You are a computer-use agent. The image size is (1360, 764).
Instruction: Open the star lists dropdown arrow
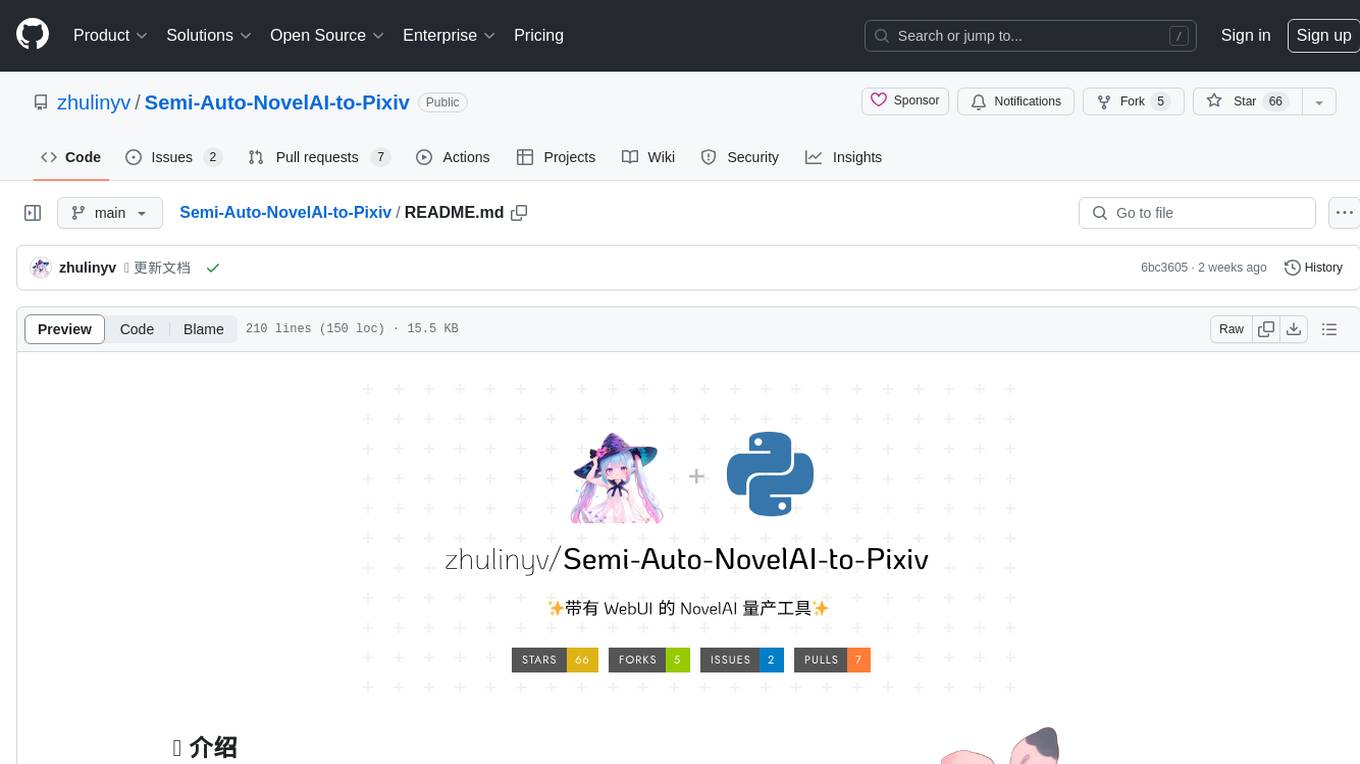pos(1319,101)
